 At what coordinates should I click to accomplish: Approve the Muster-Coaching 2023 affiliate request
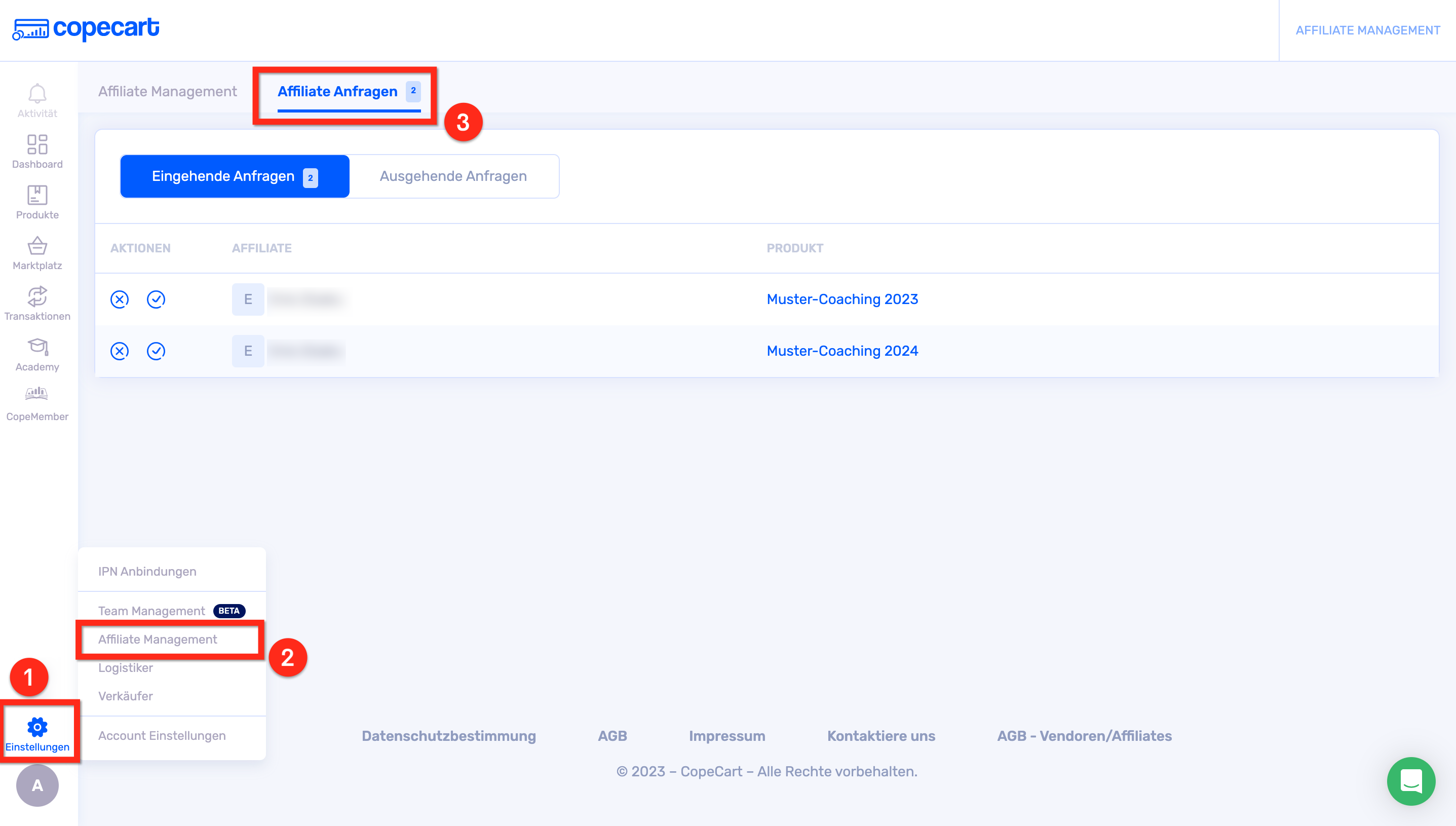156,299
